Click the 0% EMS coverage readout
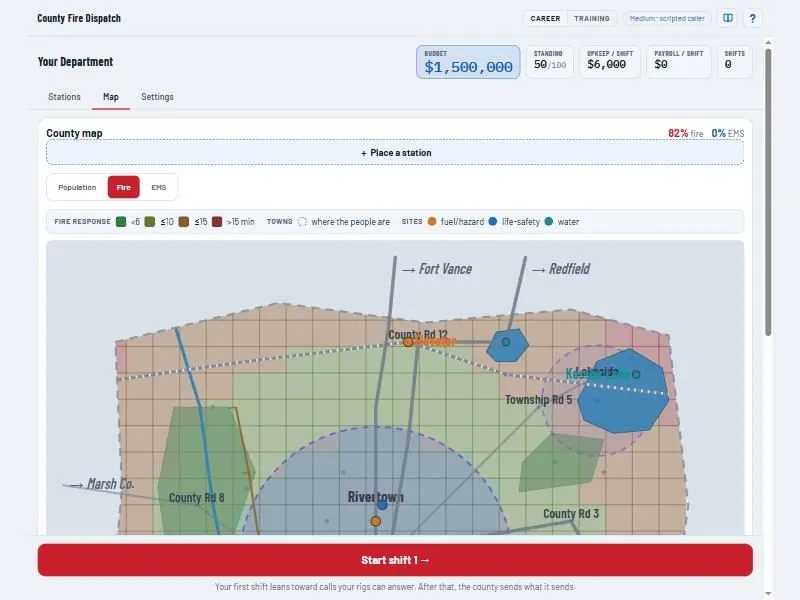The image size is (800, 600). [x=728, y=133]
